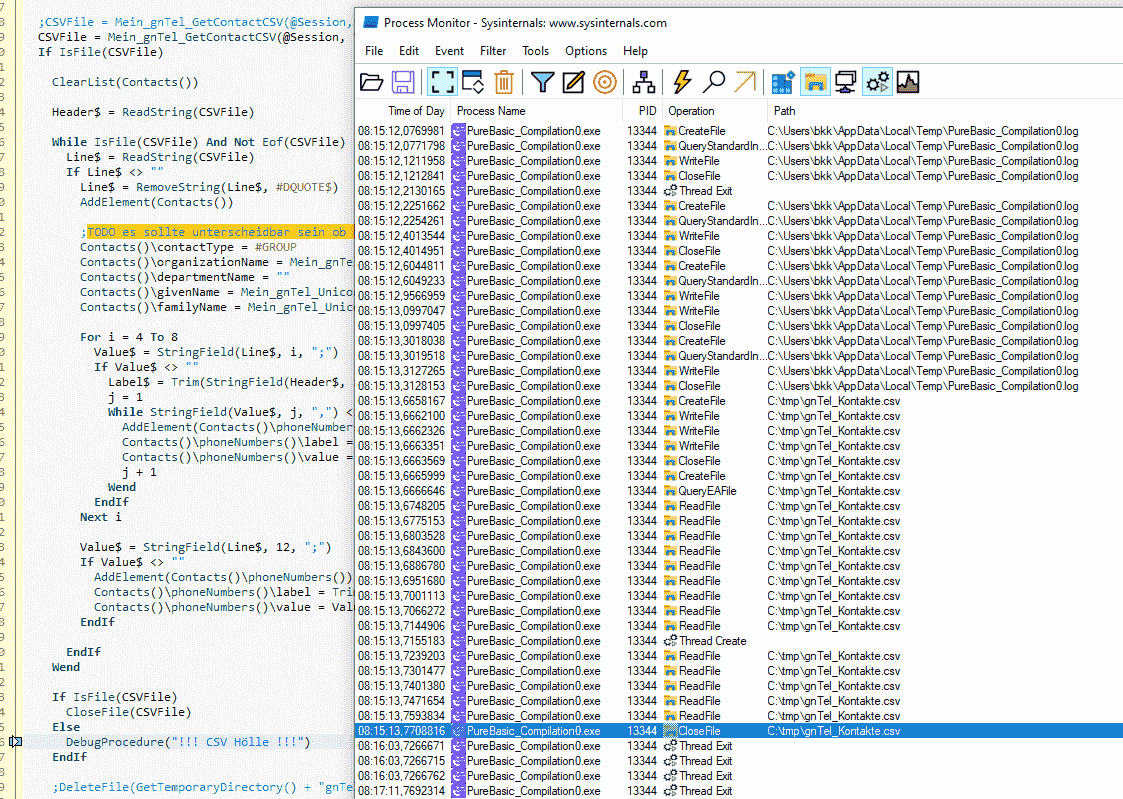
Task: Click the Header$ = ReadString(CSVFile) line
Action: (x=153, y=112)
